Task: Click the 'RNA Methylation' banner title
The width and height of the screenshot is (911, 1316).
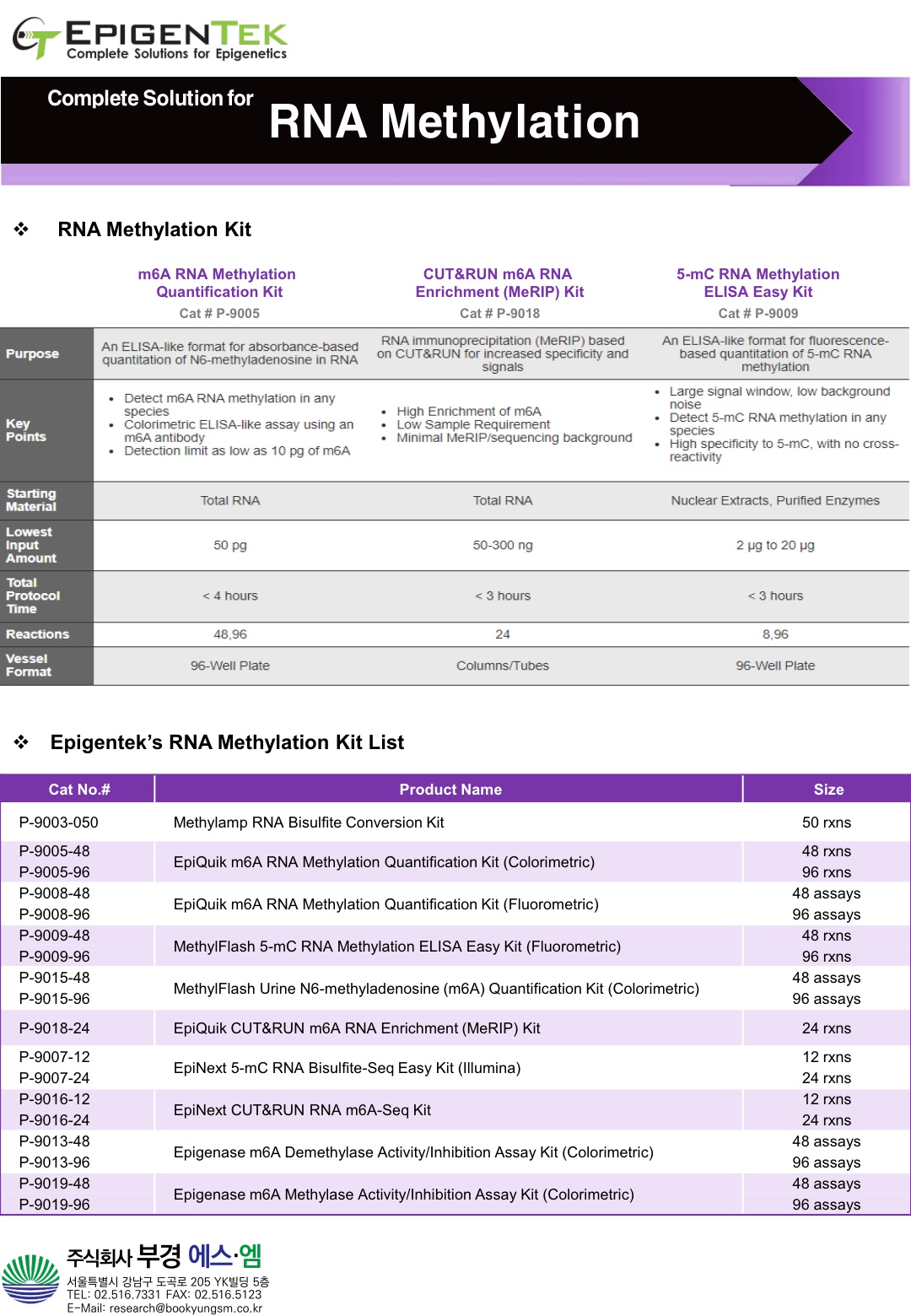Action: [x=455, y=121]
